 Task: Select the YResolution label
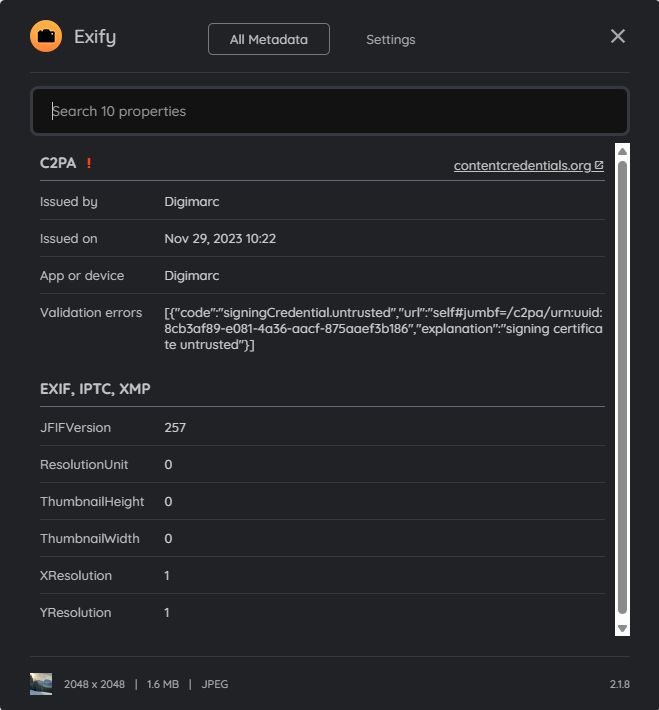point(75,613)
